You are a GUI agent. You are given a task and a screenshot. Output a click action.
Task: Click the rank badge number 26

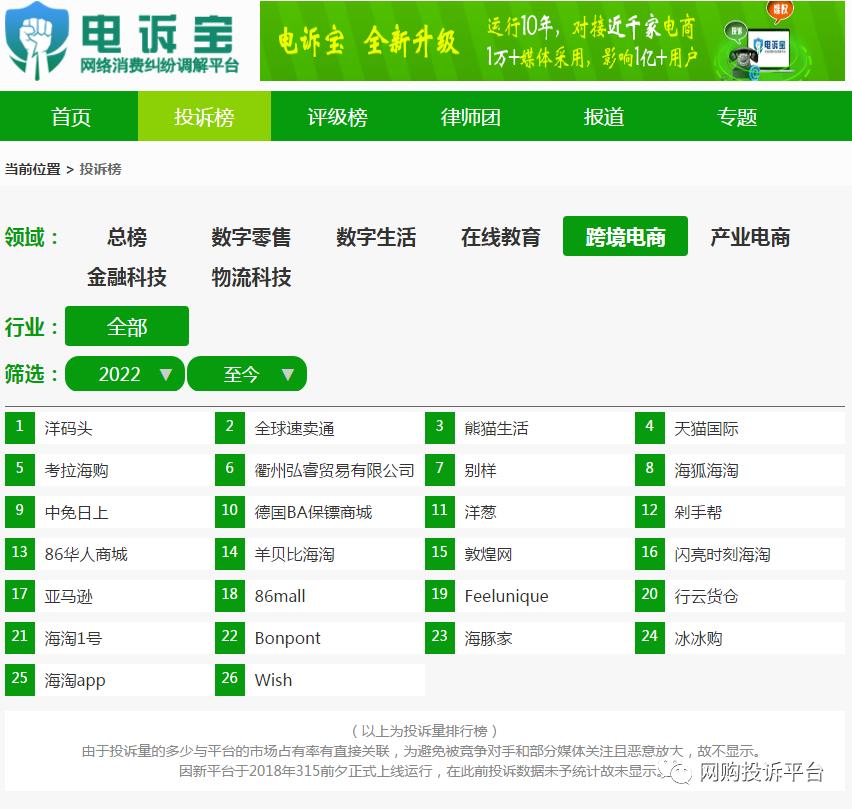pos(230,679)
